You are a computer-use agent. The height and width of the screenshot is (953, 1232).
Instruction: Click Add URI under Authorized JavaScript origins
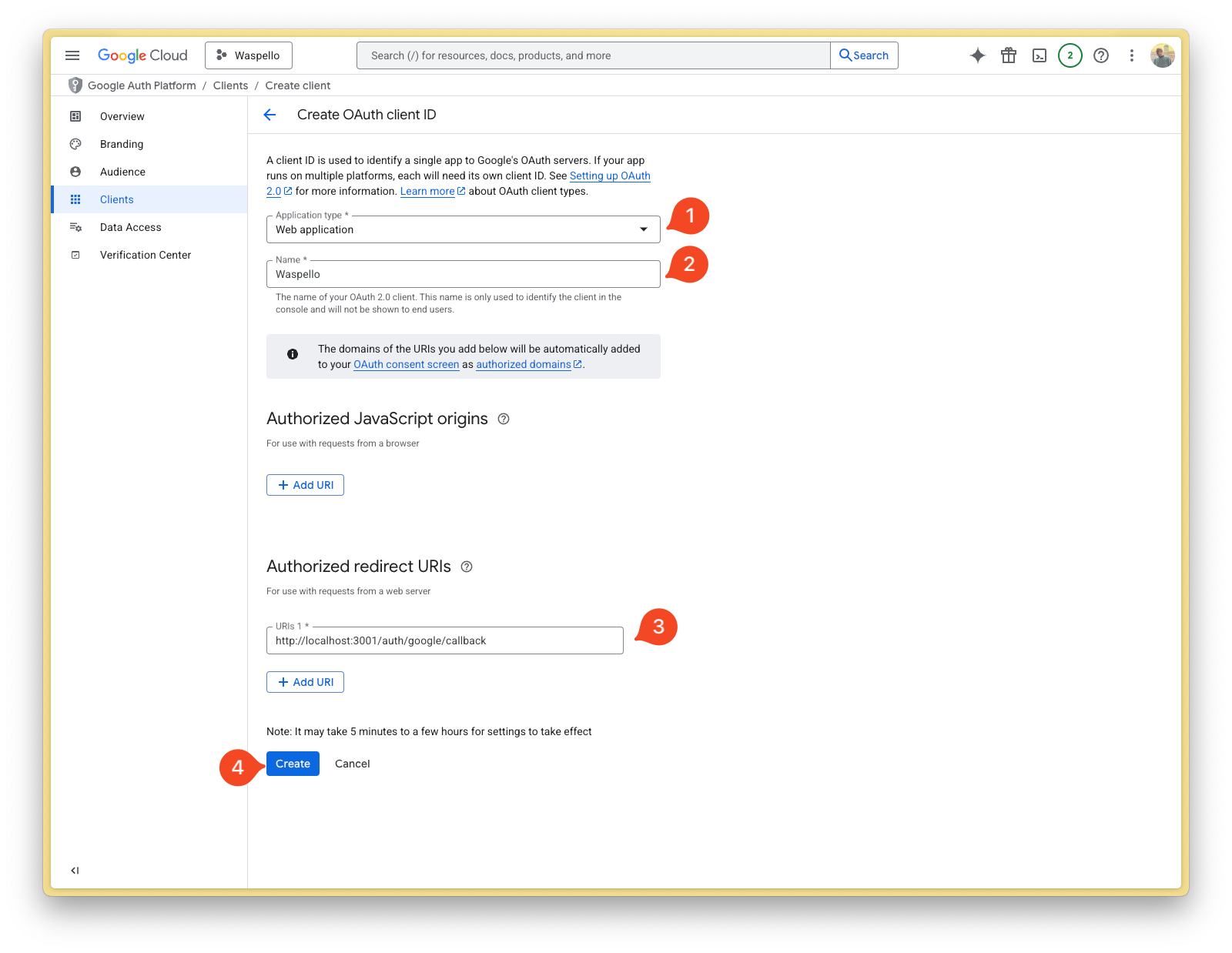tap(305, 484)
